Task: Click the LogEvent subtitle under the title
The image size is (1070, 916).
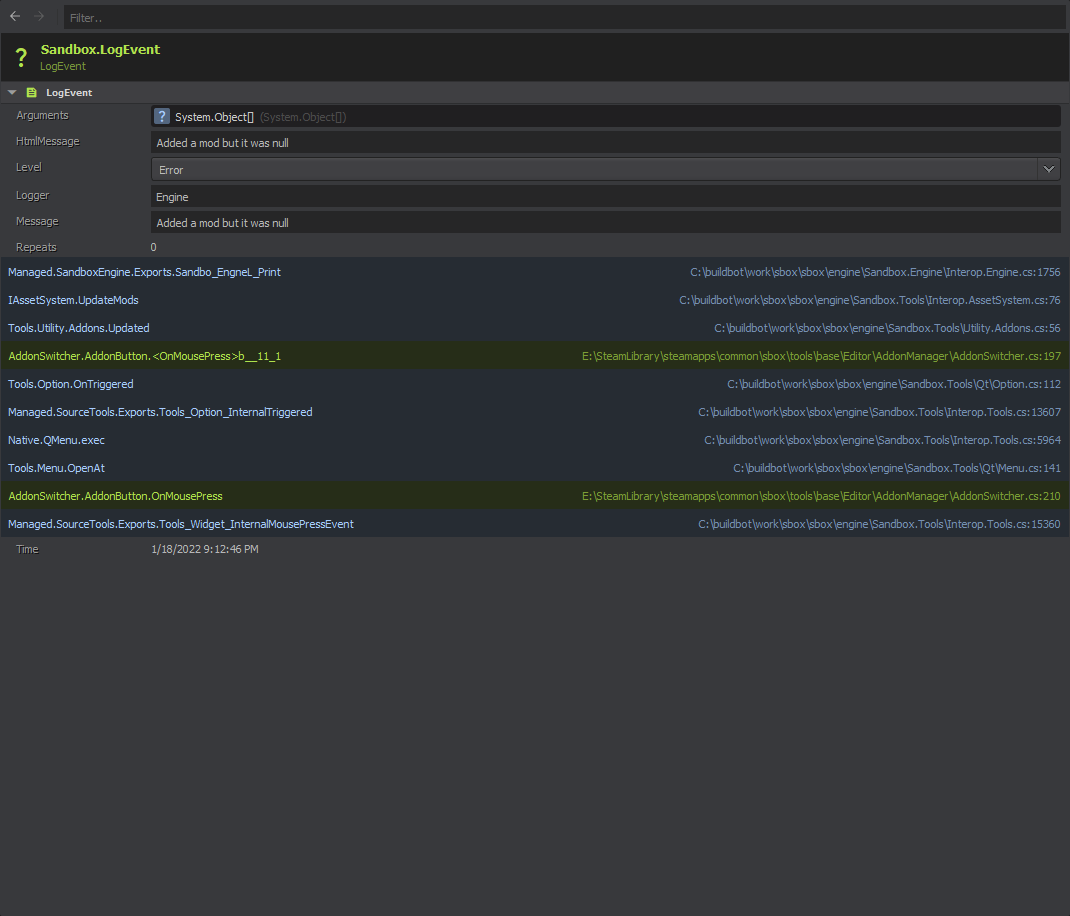Action: pos(63,66)
